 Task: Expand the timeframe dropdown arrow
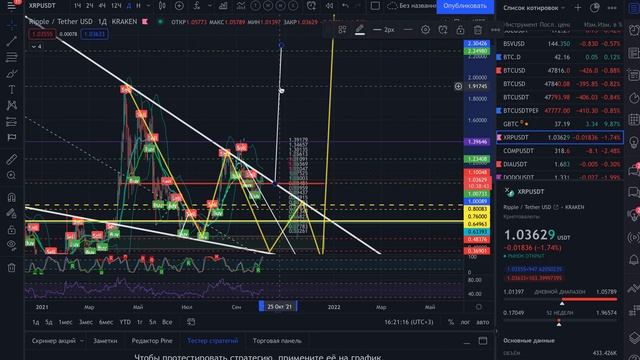[x=148, y=6]
